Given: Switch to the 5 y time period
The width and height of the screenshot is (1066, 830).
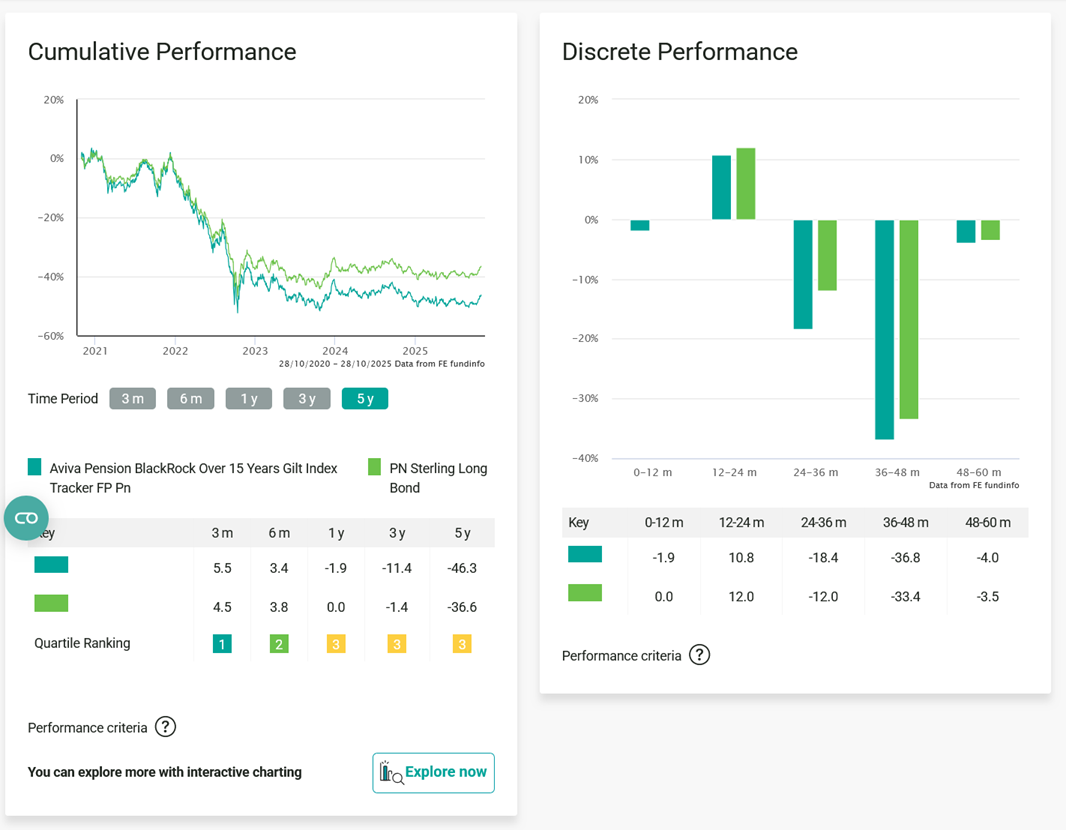Looking at the screenshot, I should click(x=365, y=398).
